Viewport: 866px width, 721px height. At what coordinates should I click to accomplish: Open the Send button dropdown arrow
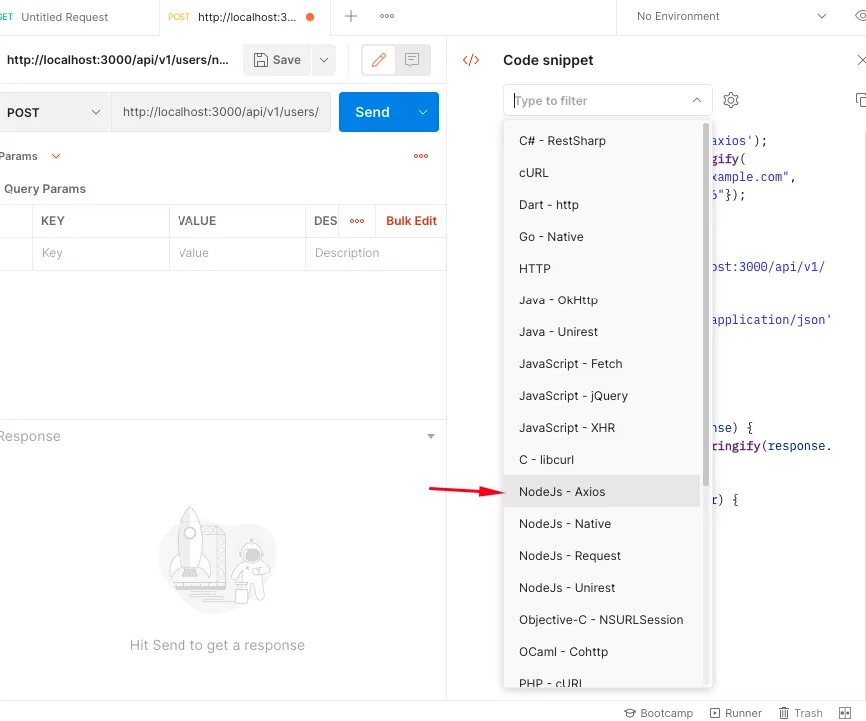pyautogui.click(x=423, y=112)
